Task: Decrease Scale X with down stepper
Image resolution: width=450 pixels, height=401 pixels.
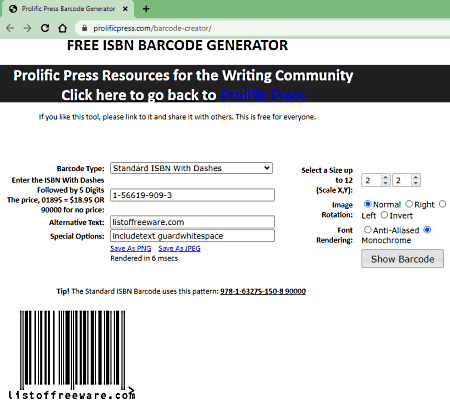Action: click(385, 183)
